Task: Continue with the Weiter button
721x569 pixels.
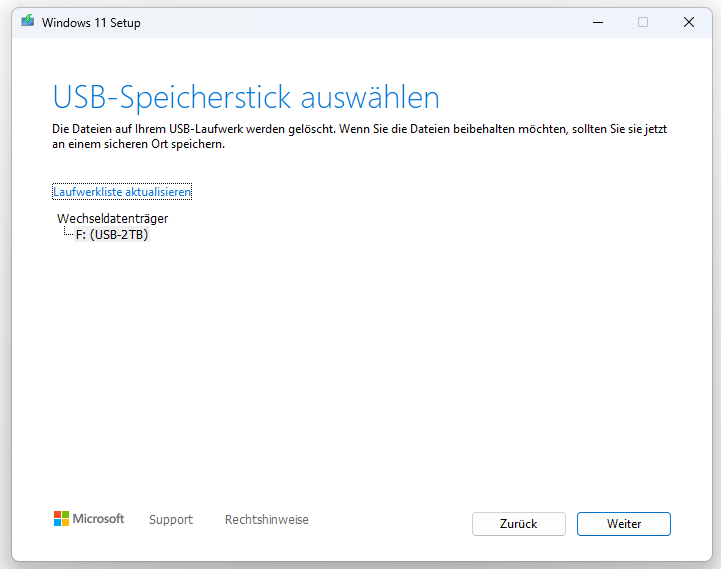Action: [x=624, y=524]
